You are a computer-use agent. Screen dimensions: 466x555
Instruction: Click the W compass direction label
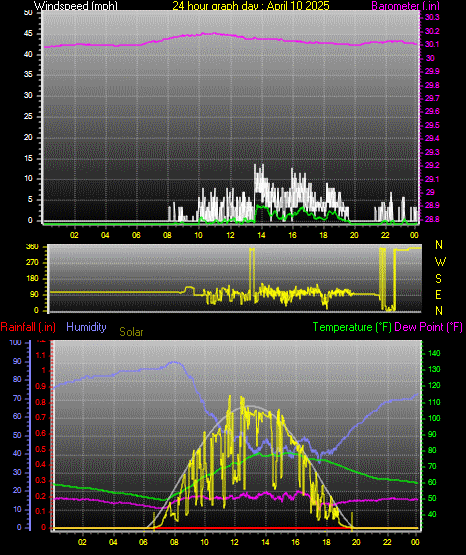(440, 262)
